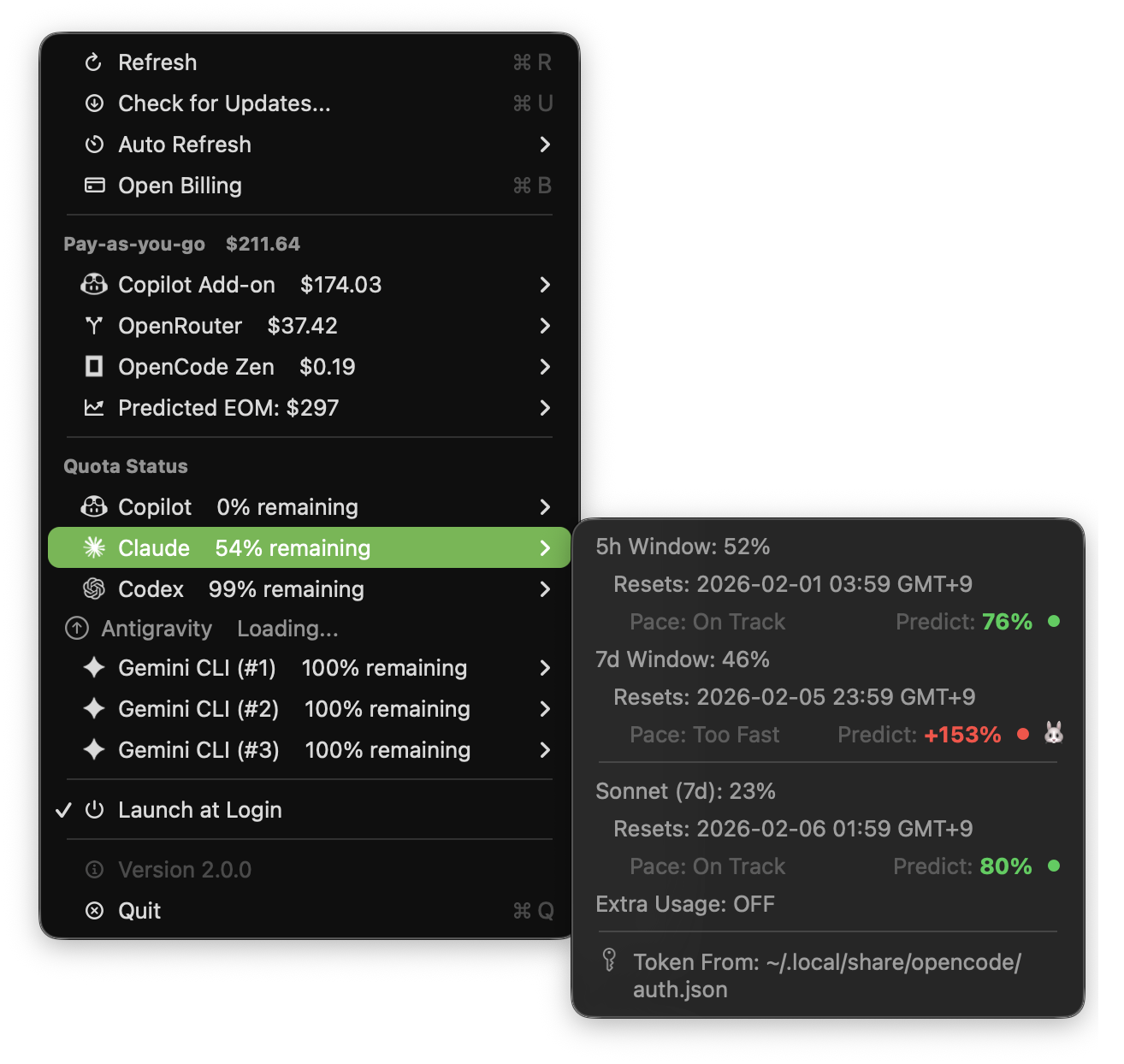Image resolution: width=1124 pixels, height=1064 pixels.
Task: Click the rabbit emoji next to Predict
Action: click(1053, 734)
